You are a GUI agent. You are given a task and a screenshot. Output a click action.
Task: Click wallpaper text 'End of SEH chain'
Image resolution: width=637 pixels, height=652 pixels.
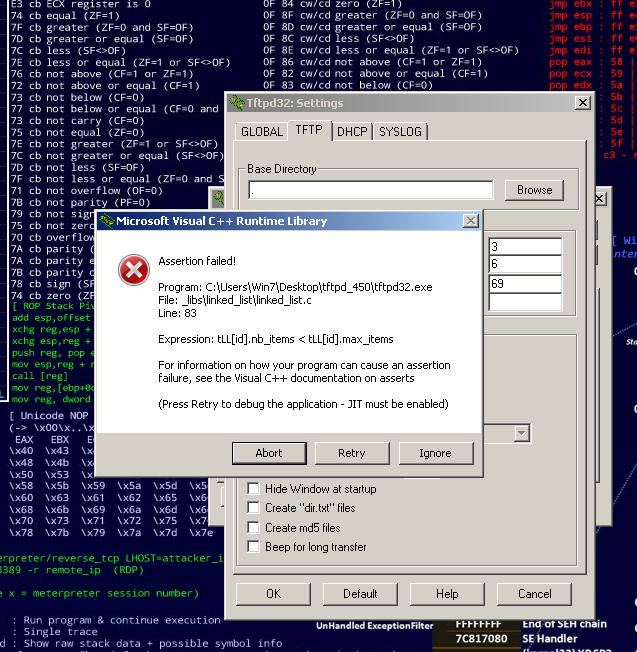click(x=564, y=624)
